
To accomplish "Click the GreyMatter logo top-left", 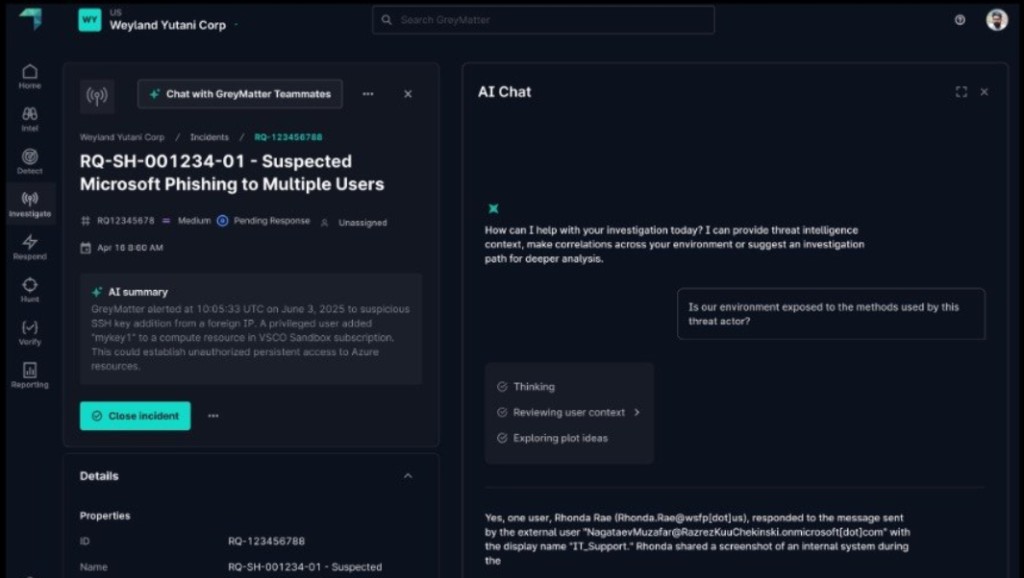I will point(31,19).
